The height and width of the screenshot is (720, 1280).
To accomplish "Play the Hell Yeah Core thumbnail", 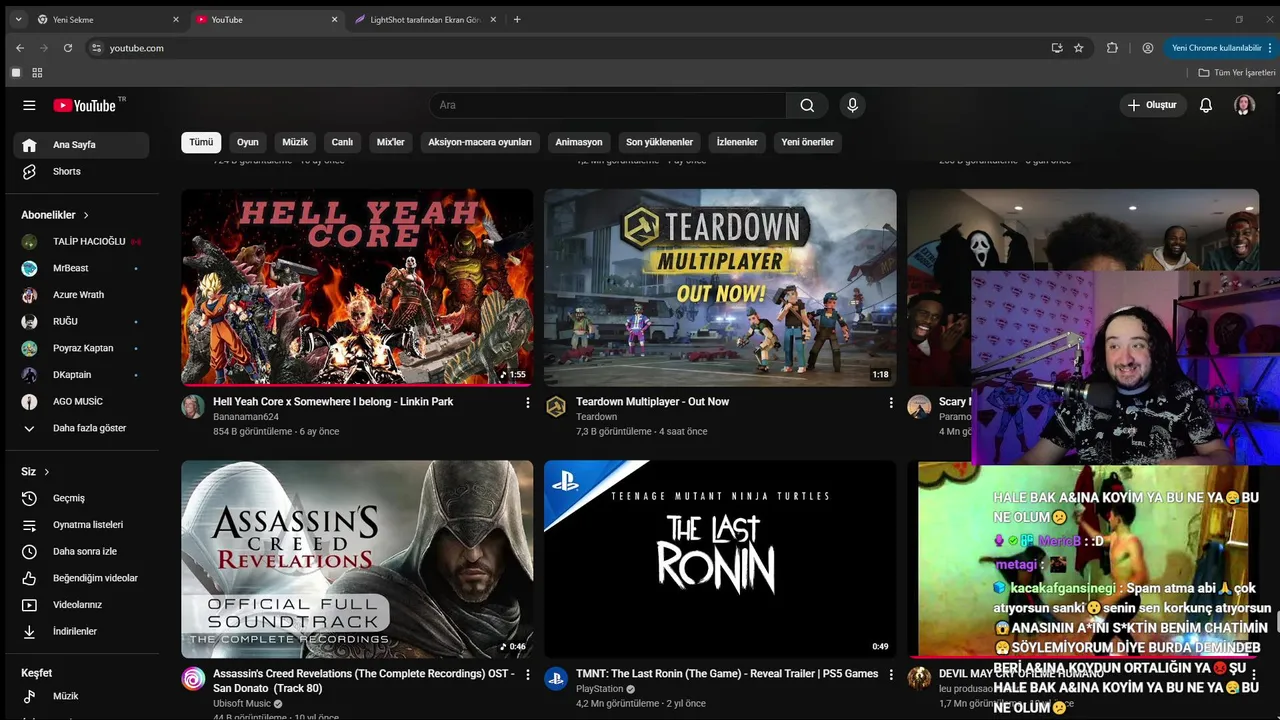I will click(x=357, y=287).
